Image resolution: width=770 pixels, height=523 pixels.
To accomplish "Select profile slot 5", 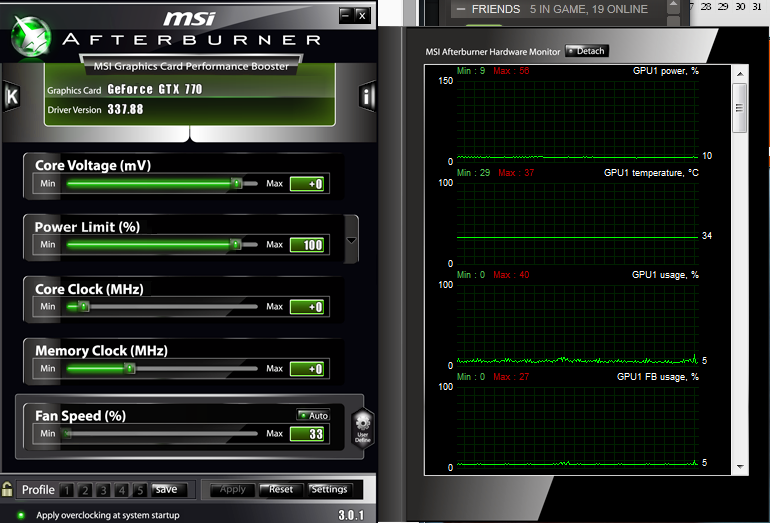I will (x=140, y=490).
